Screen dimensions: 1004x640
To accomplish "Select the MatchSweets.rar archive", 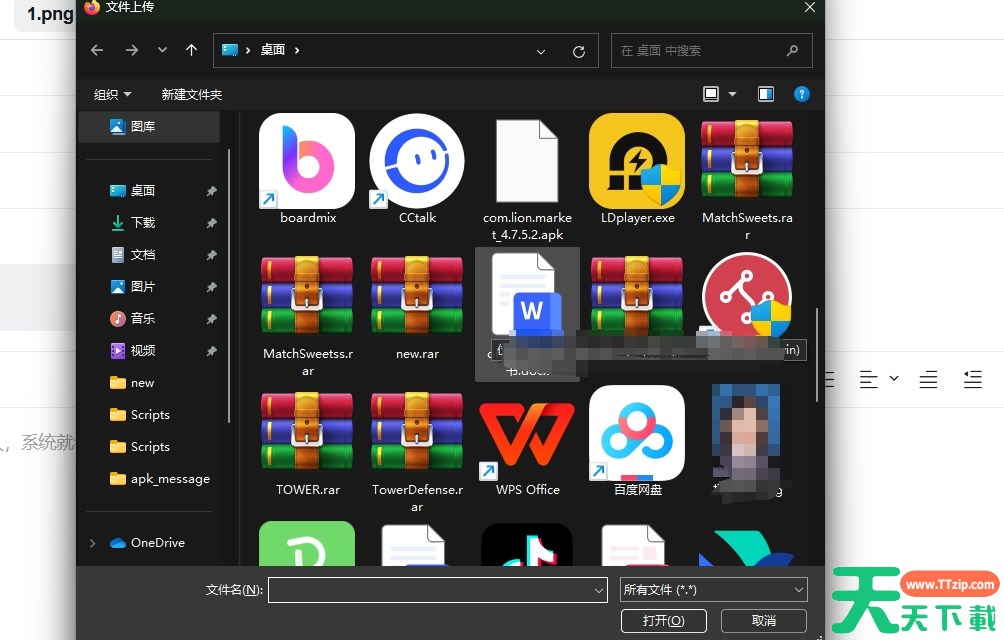I will 746,161.
